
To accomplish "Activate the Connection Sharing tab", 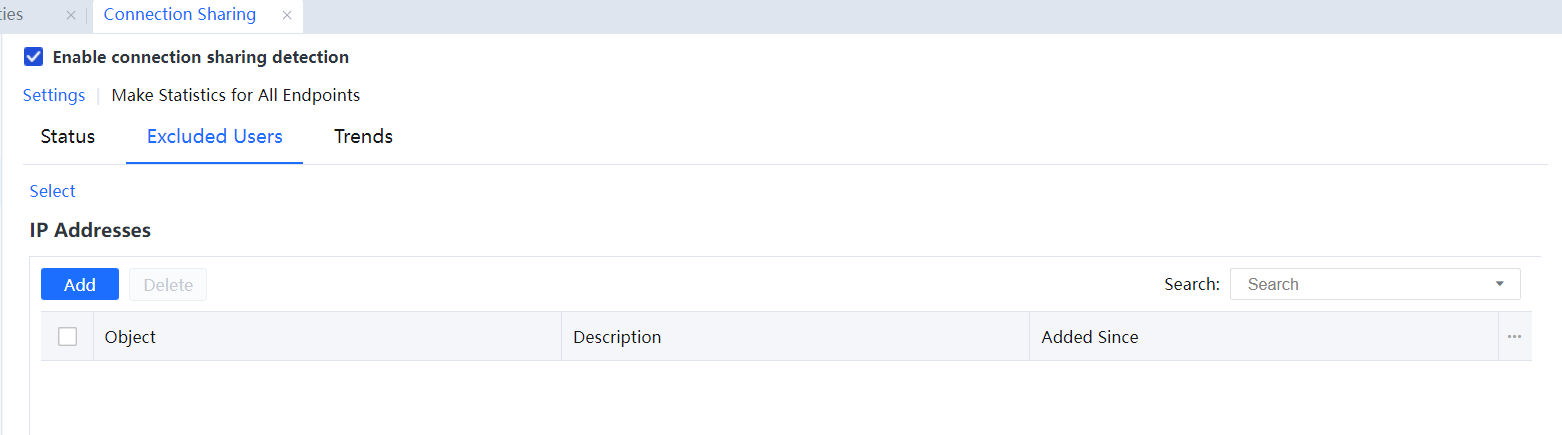I will pyautogui.click(x=180, y=15).
